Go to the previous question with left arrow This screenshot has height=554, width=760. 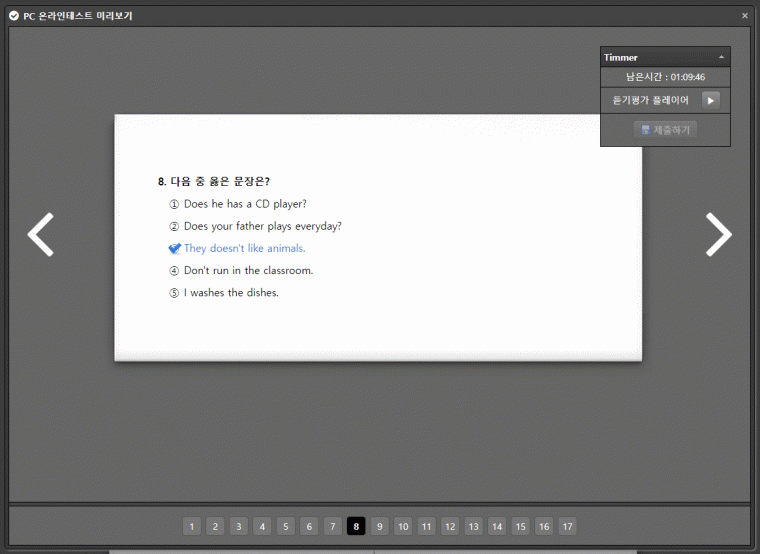[x=40, y=235]
